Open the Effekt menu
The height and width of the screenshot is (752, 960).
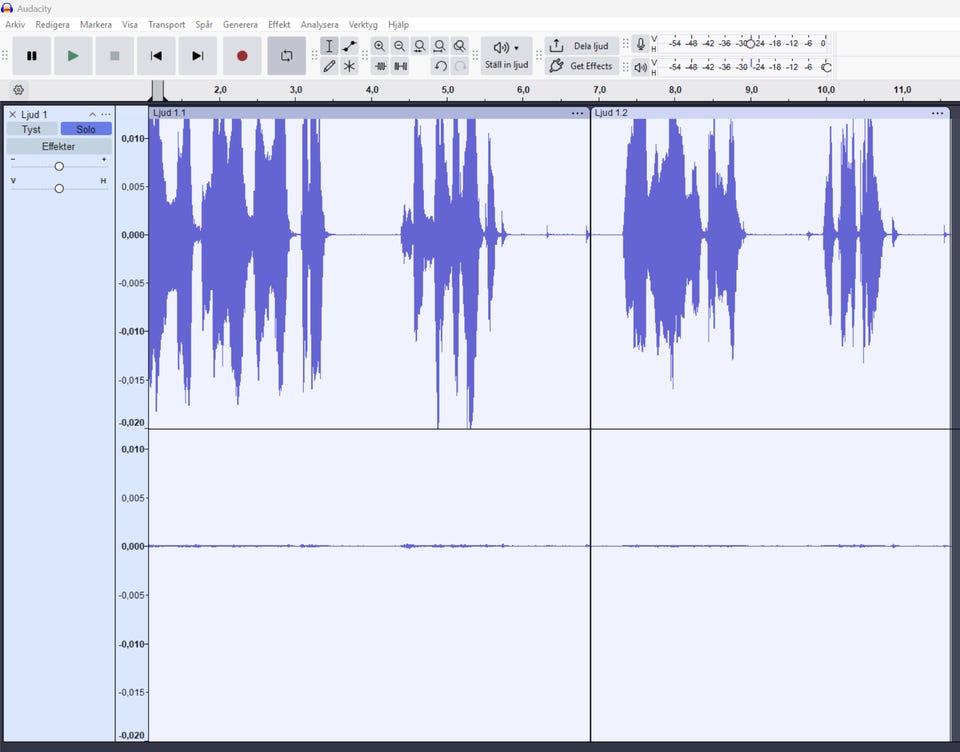click(x=279, y=24)
